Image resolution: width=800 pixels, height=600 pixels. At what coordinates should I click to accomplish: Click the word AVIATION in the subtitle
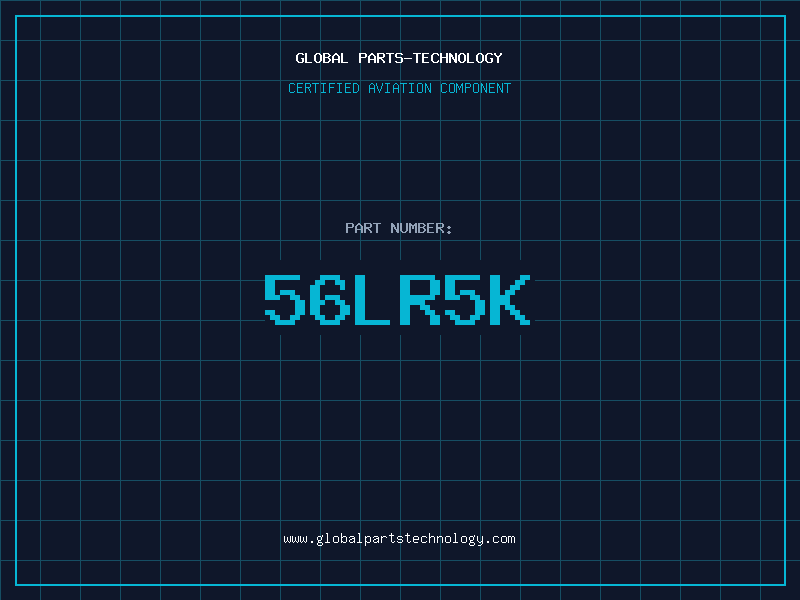point(399,88)
